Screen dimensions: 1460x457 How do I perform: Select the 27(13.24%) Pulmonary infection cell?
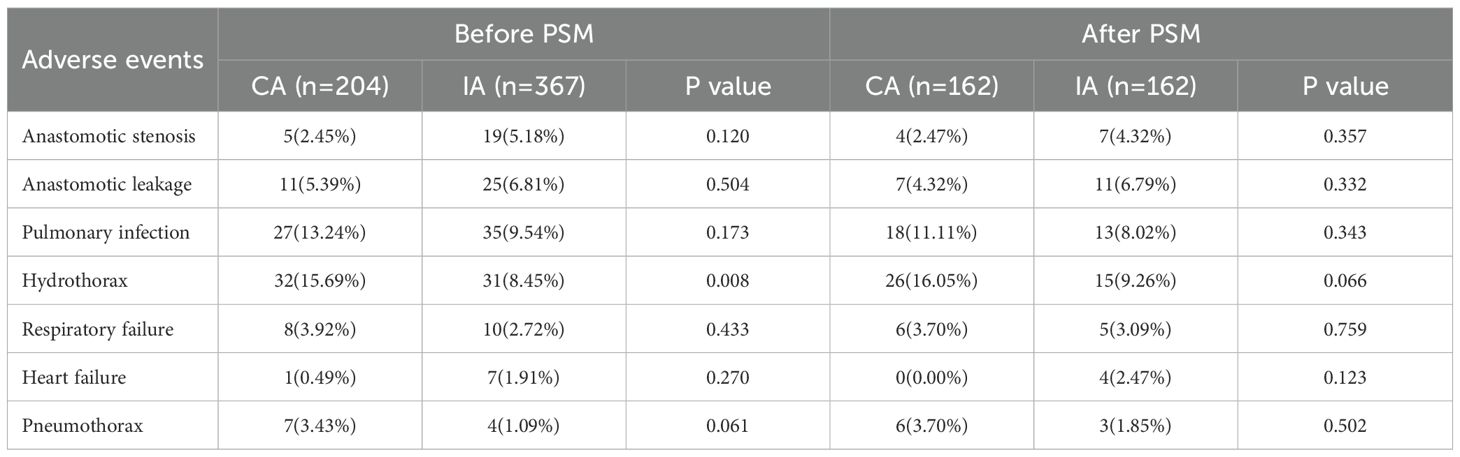320,232
